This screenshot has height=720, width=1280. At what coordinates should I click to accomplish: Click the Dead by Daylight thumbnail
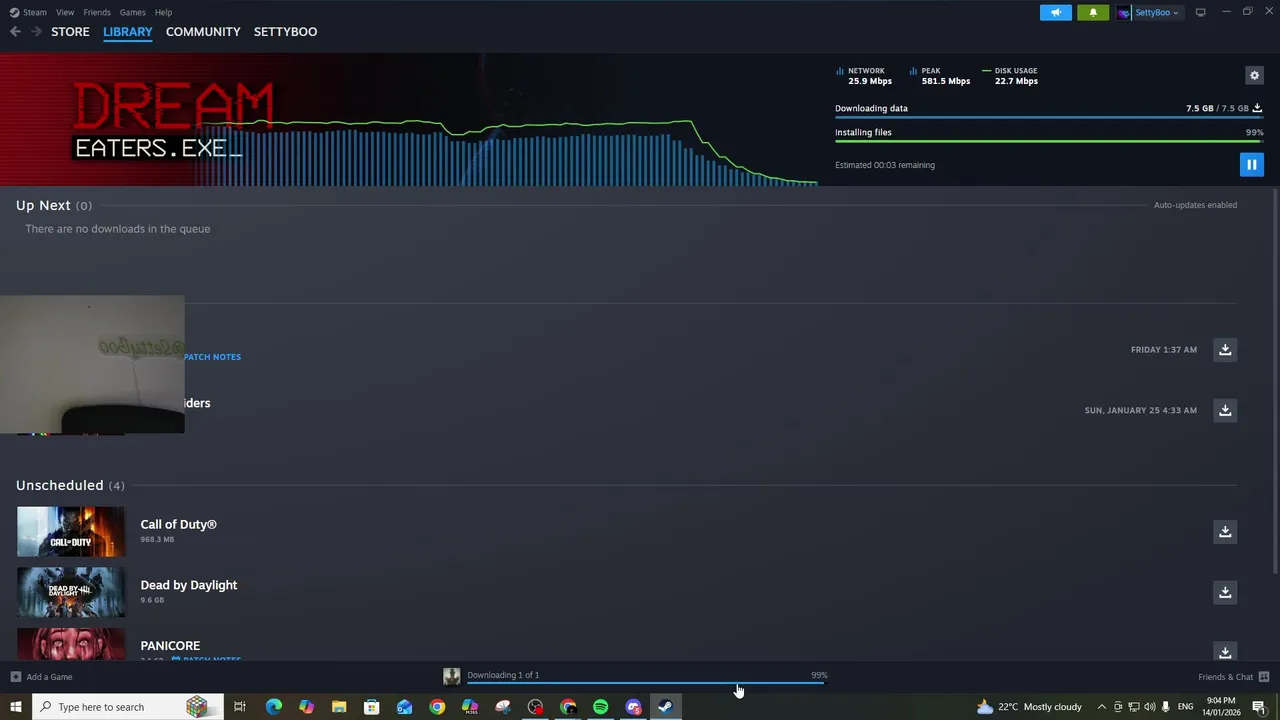[x=71, y=592]
